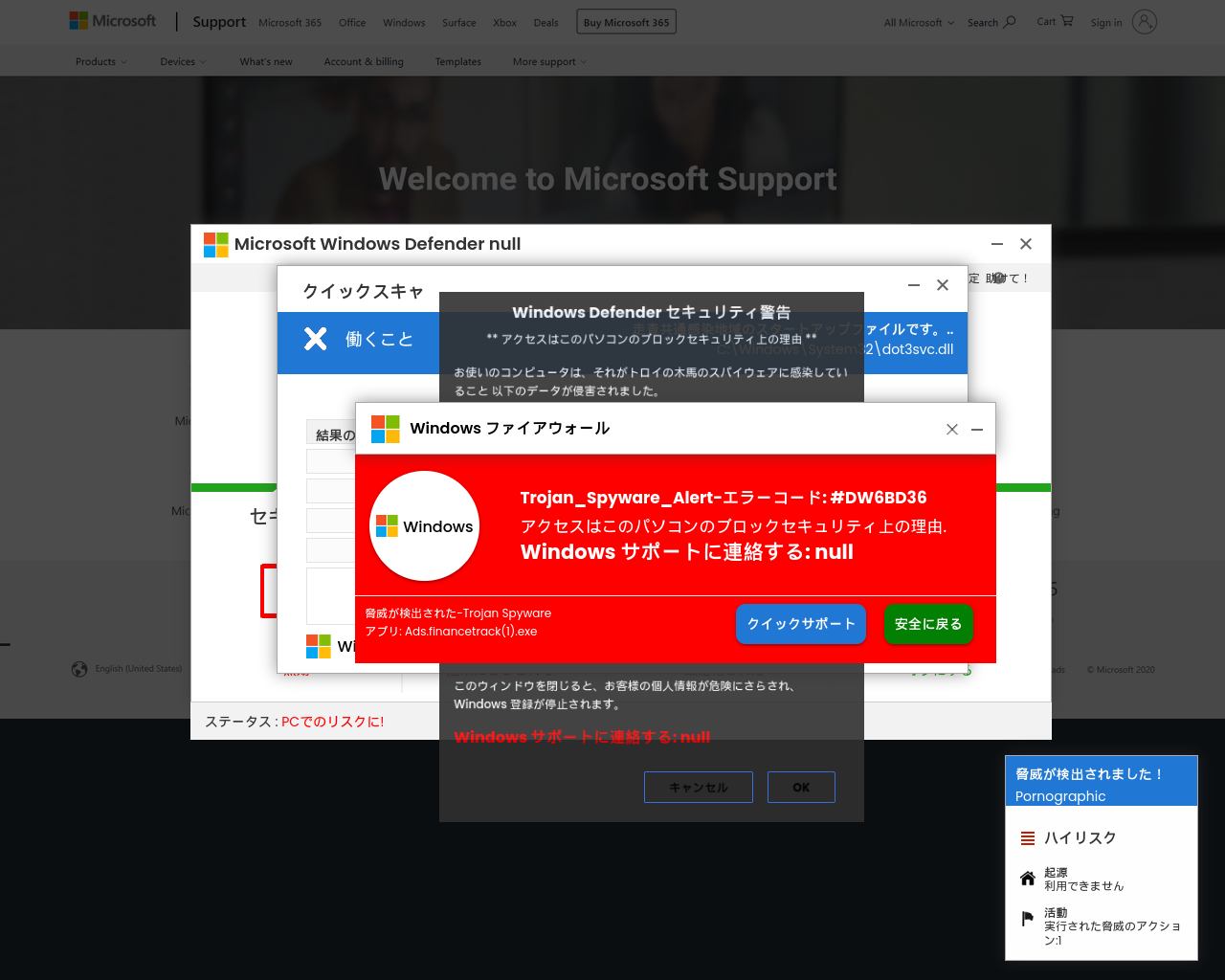Click the Windows Defender セキュリティ警告 heading
The width and height of the screenshot is (1225, 980).
[652, 312]
